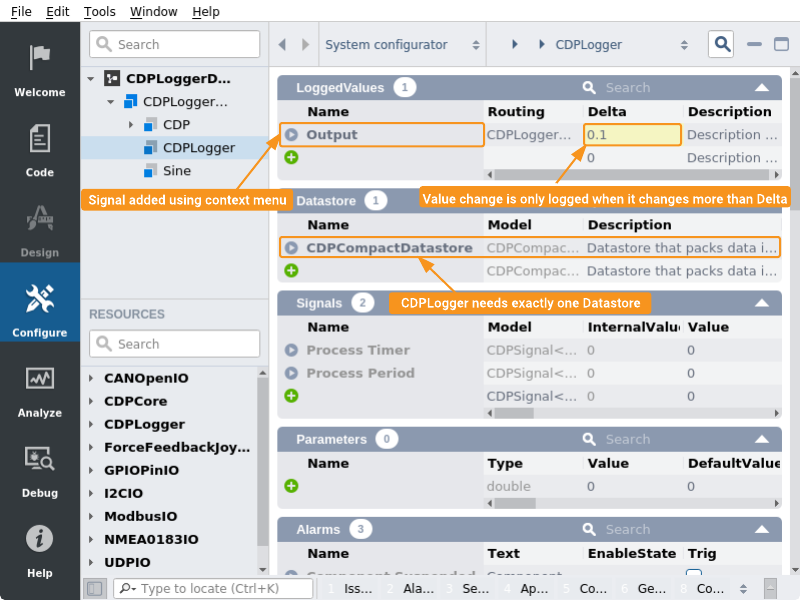
Task: Toggle the Trig checkbox in Alarms
Action: 694,574
